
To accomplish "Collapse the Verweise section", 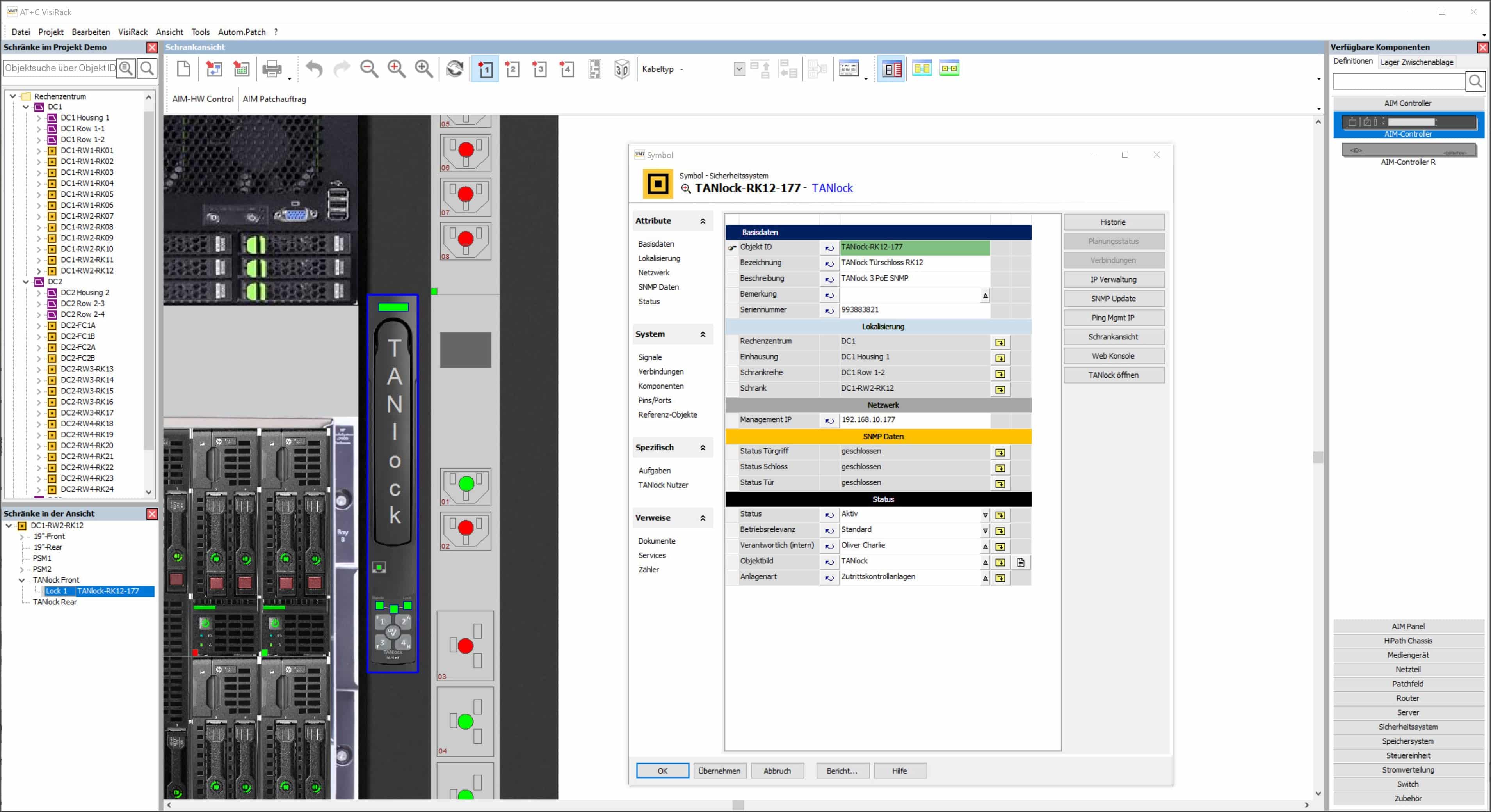I will coord(703,518).
